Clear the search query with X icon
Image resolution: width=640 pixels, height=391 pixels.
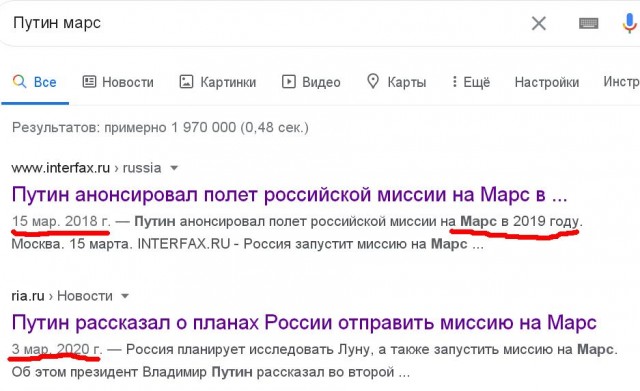click(539, 23)
